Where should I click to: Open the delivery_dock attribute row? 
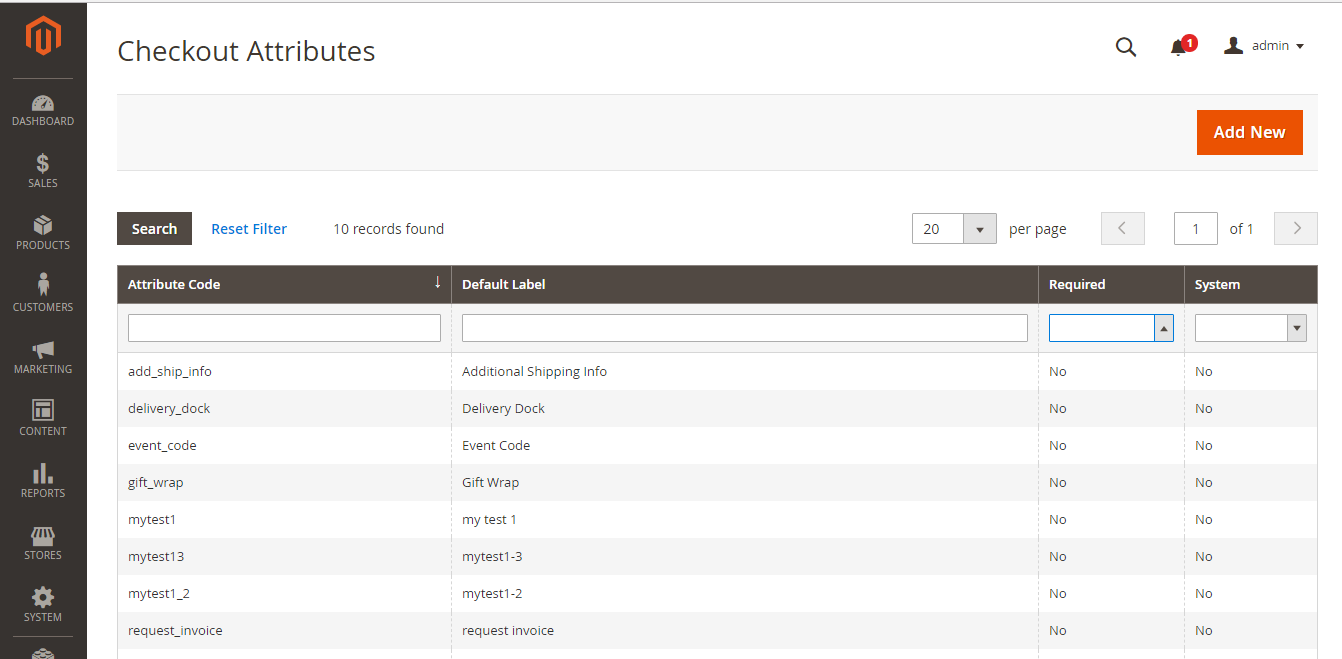click(717, 408)
